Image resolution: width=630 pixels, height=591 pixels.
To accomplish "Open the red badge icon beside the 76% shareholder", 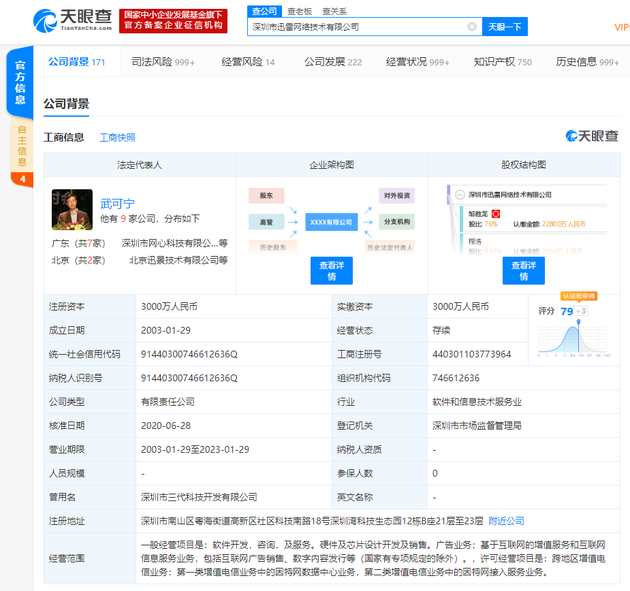I will pos(496,214).
